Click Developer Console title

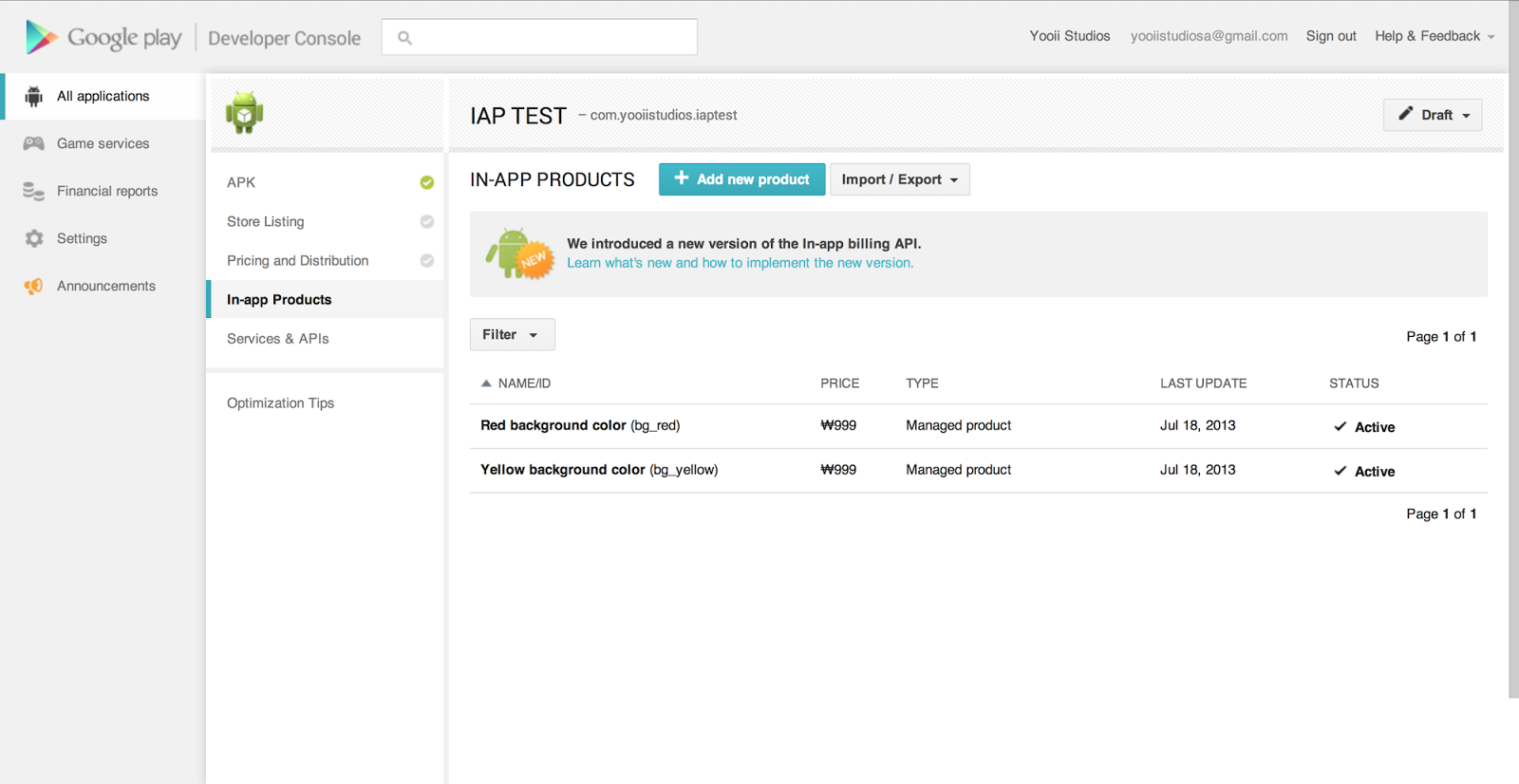[x=284, y=38]
